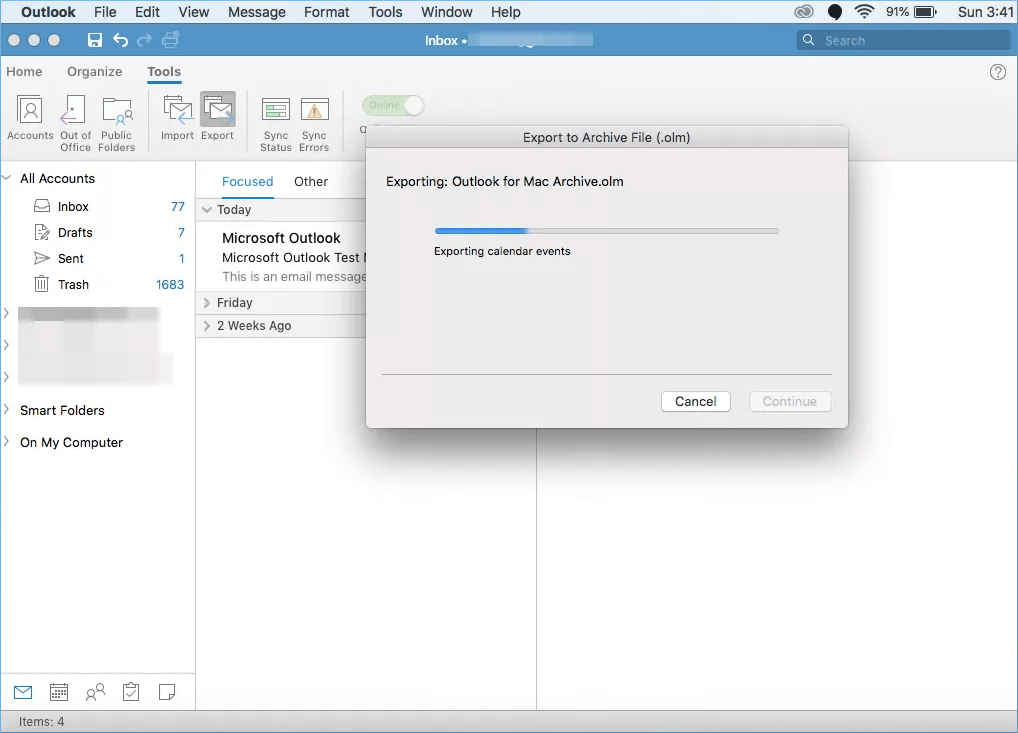Open Public Folders
Viewport: 1018px width, 733px height.
tap(117, 123)
